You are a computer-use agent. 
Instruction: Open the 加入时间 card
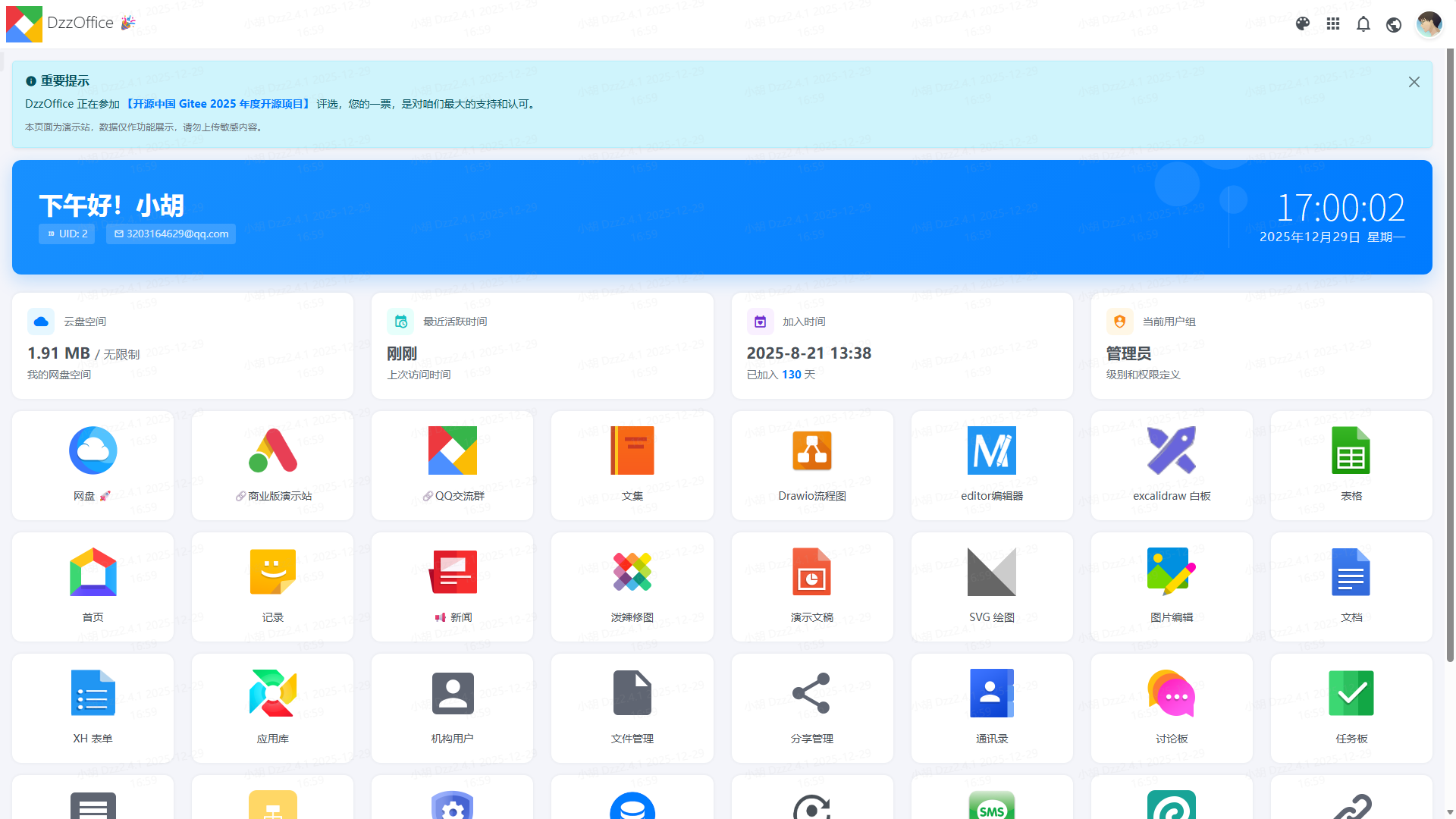click(902, 346)
